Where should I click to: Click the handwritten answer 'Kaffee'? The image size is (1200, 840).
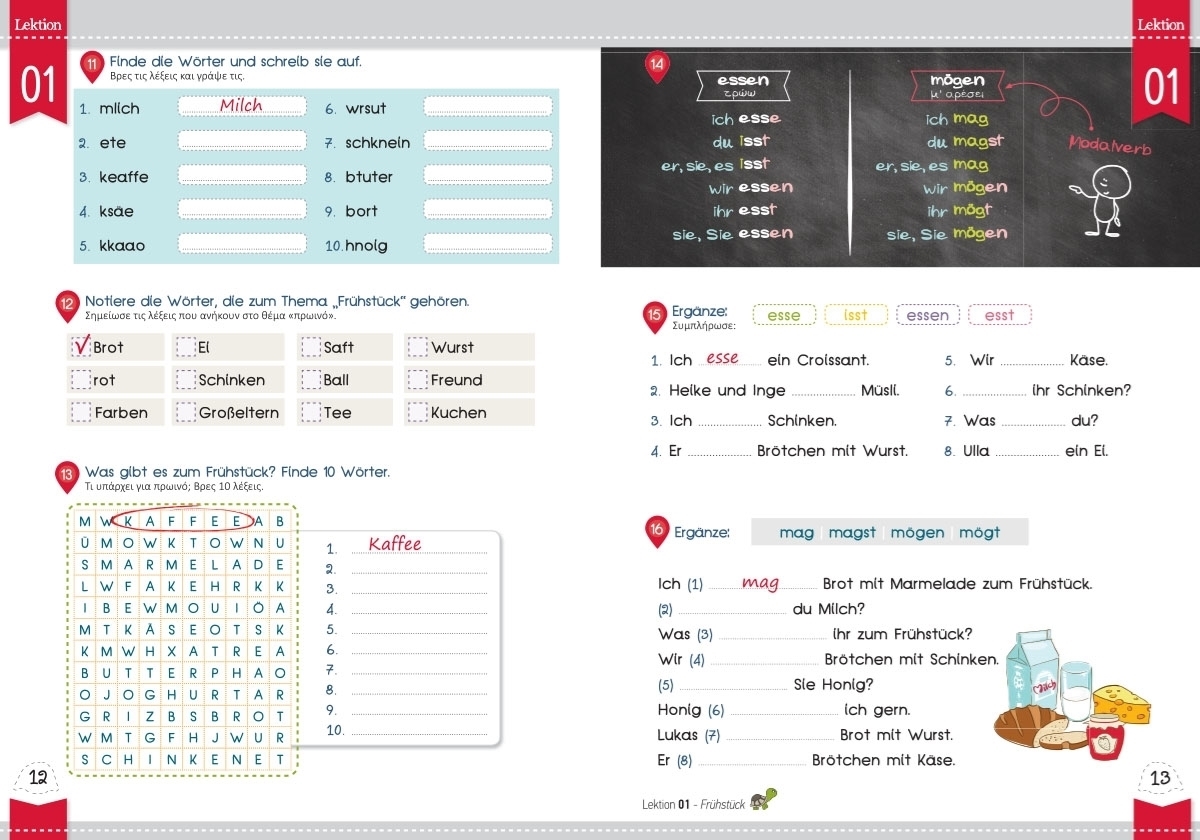[395, 544]
